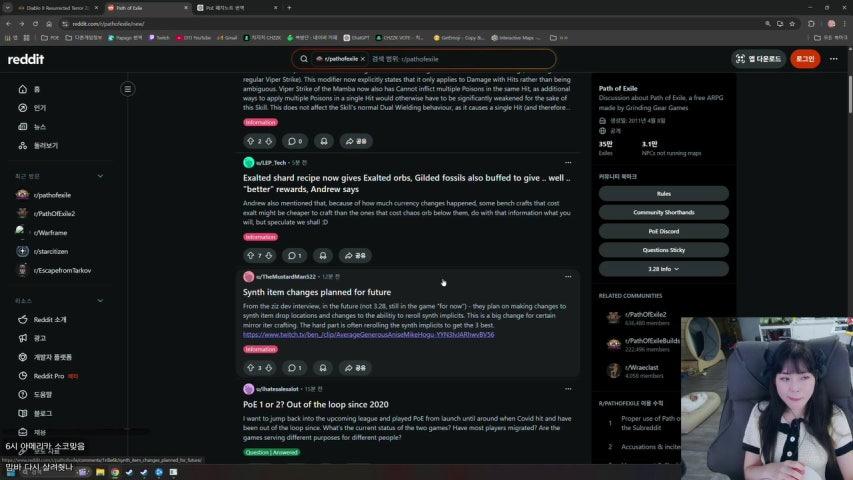Open the Reddit home logo
Viewport: 853px width, 480px height.
click(26, 59)
